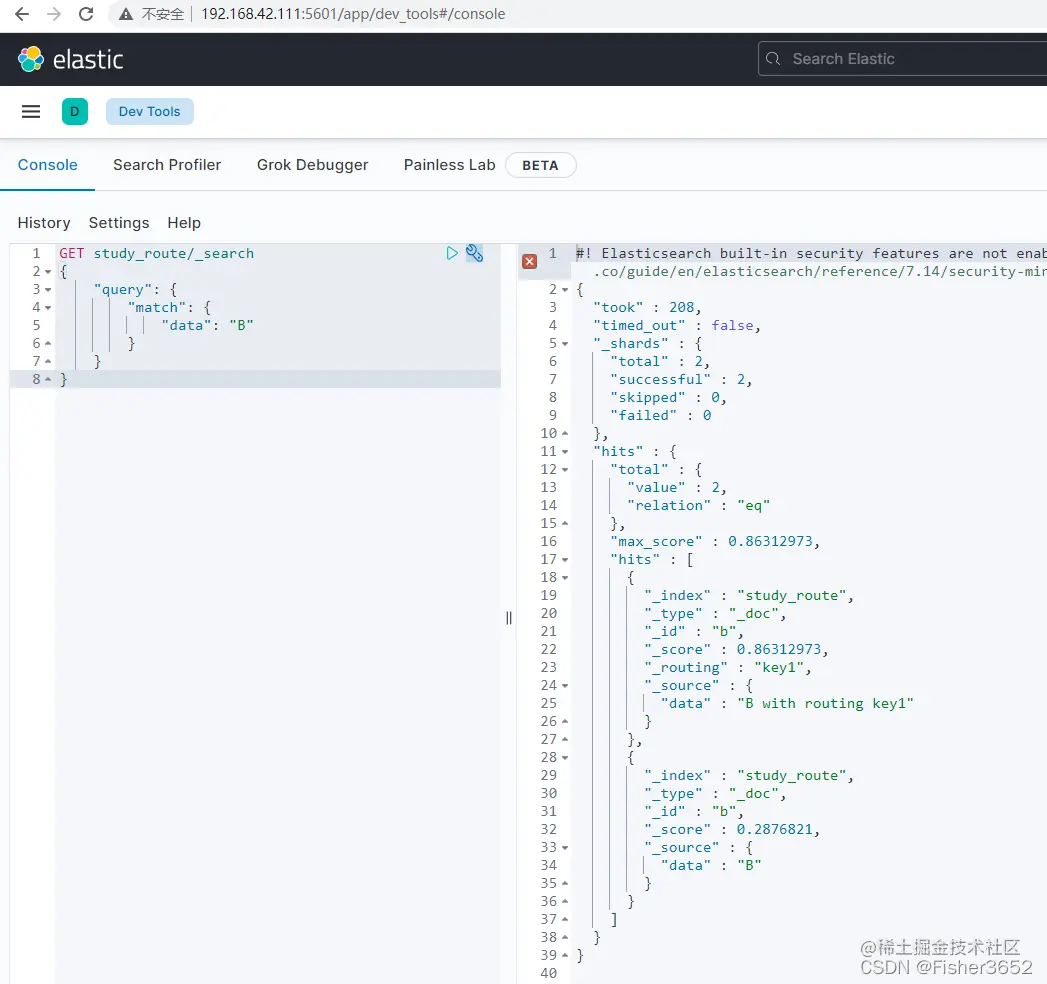Screen dimensions: 1047x984
Task: Collapse second hit fold at line 28
Action: (565, 758)
